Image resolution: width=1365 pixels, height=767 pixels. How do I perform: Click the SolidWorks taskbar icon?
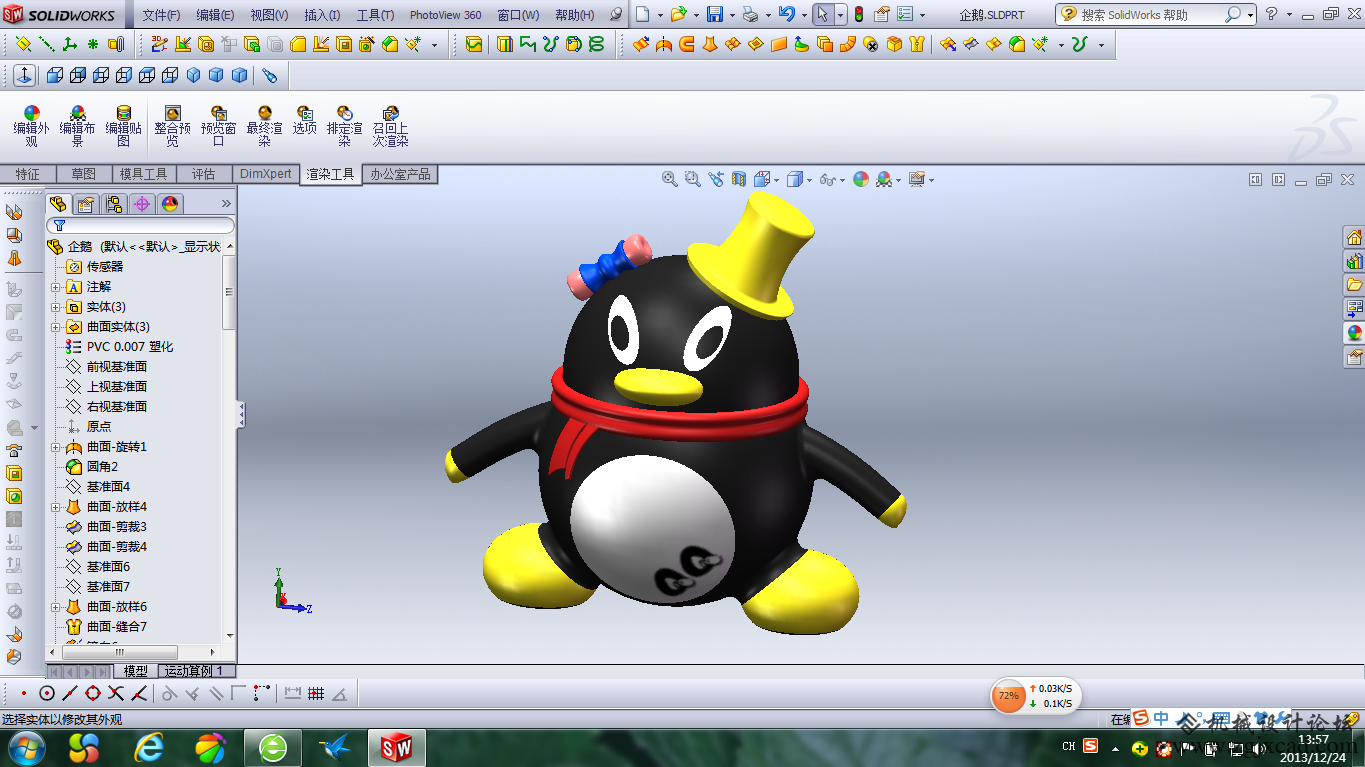397,747
